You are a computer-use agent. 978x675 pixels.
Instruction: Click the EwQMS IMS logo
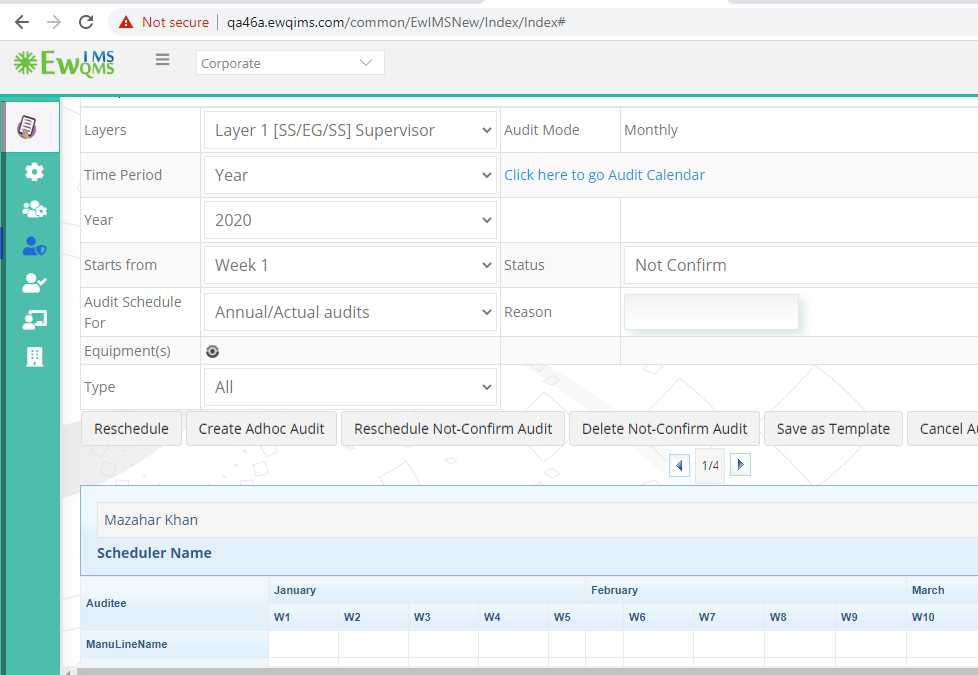tap(64, 63)
